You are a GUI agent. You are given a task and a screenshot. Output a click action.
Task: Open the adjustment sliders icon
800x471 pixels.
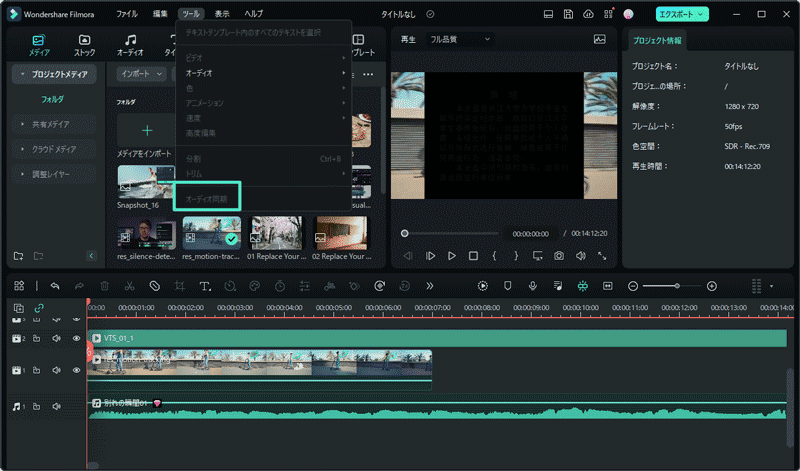(x=305, y=286)
